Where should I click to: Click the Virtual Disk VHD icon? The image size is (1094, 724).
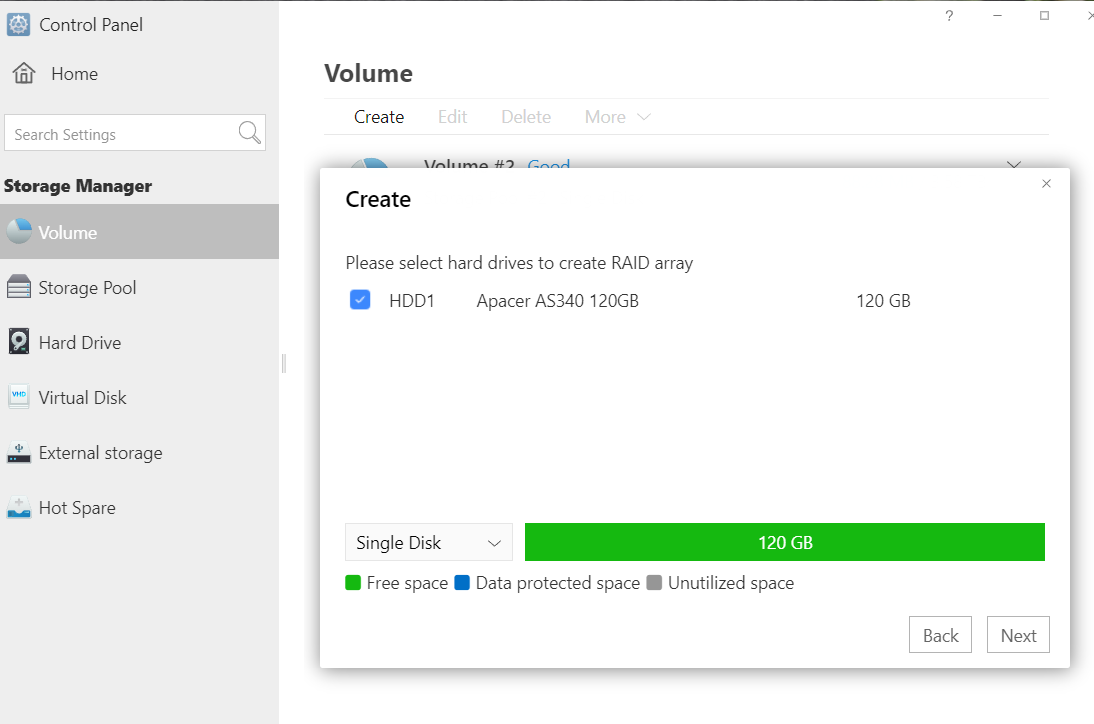[19, 397]
